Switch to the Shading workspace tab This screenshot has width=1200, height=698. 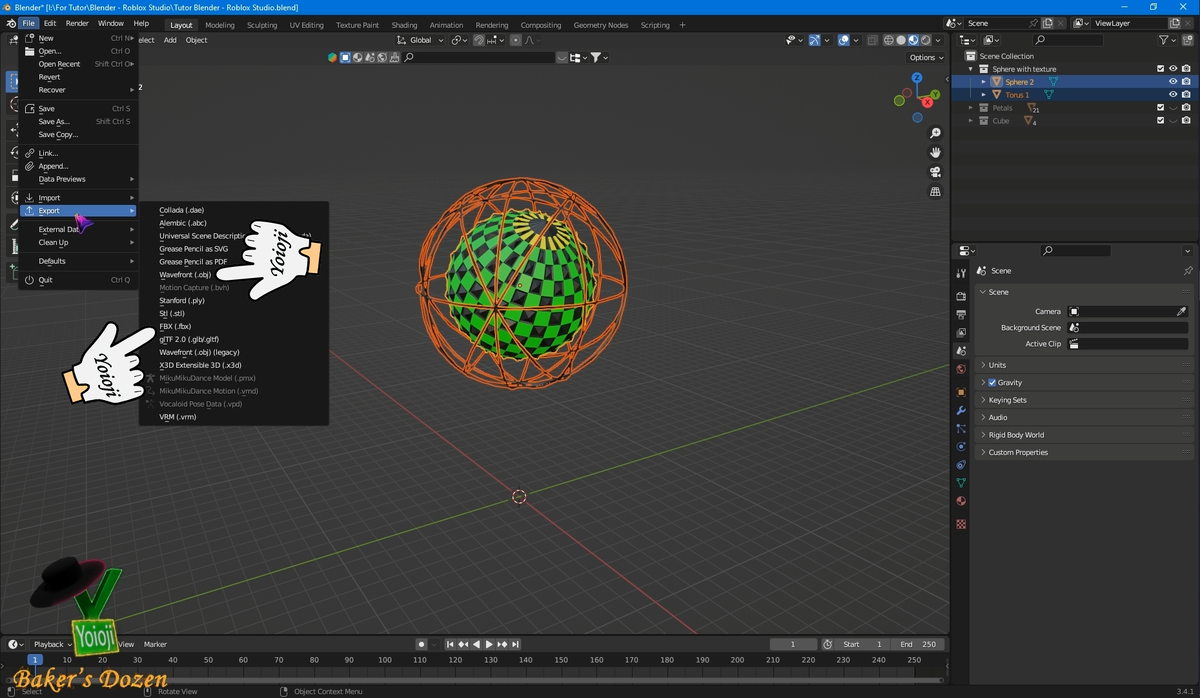pyautogui.click(x=404, y=25)
